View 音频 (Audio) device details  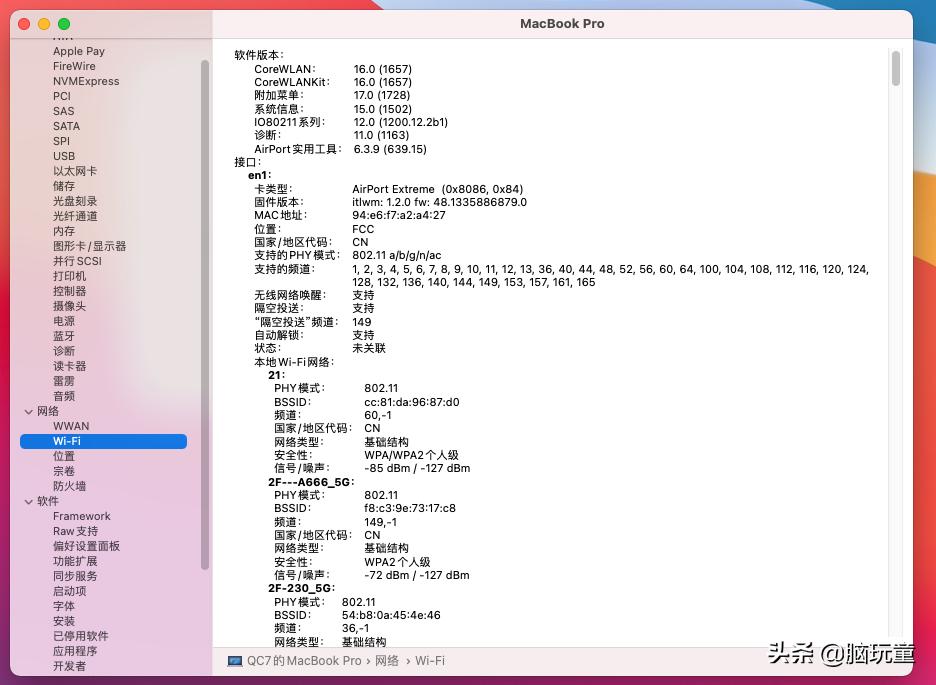click(x=64, y=396)
